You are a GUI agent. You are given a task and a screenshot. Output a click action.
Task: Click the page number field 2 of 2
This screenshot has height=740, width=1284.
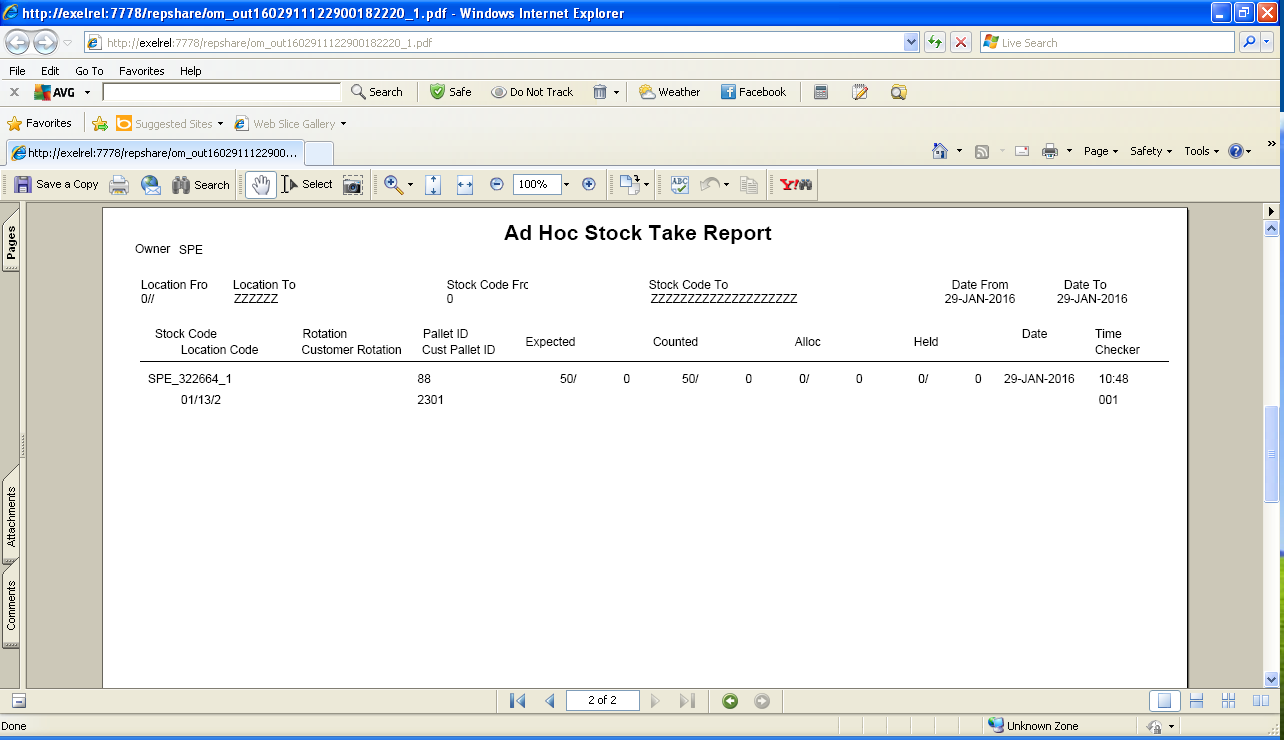coord(602,701)
